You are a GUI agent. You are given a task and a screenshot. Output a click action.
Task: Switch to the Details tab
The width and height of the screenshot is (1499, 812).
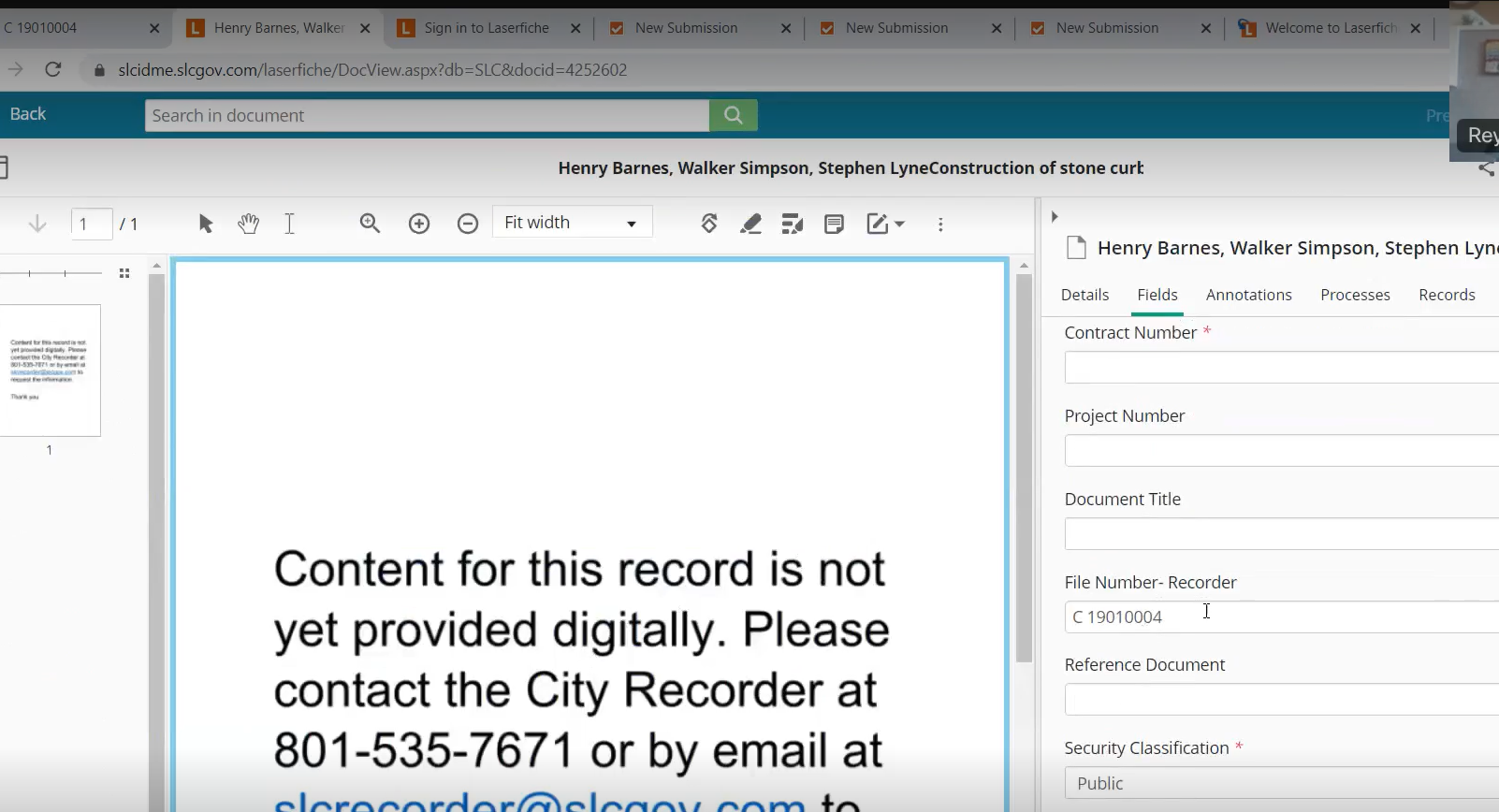1084,295
